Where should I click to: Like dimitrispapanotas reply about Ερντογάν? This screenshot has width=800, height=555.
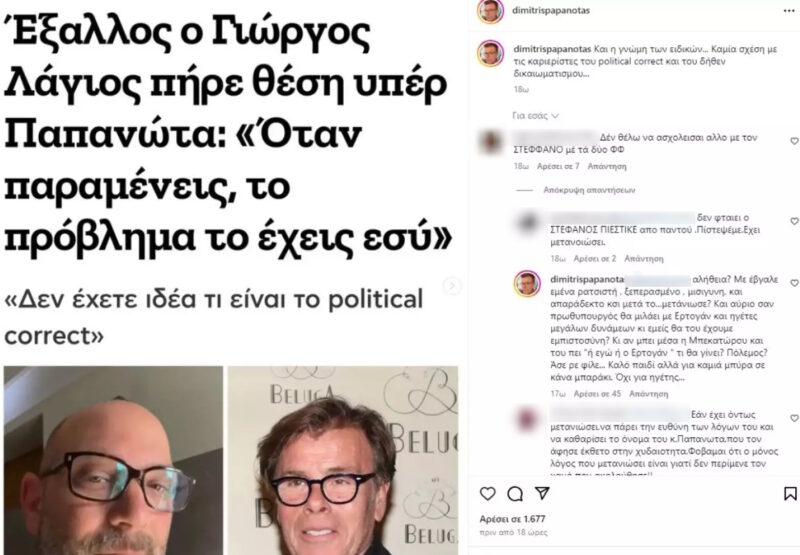pos(794,283)
